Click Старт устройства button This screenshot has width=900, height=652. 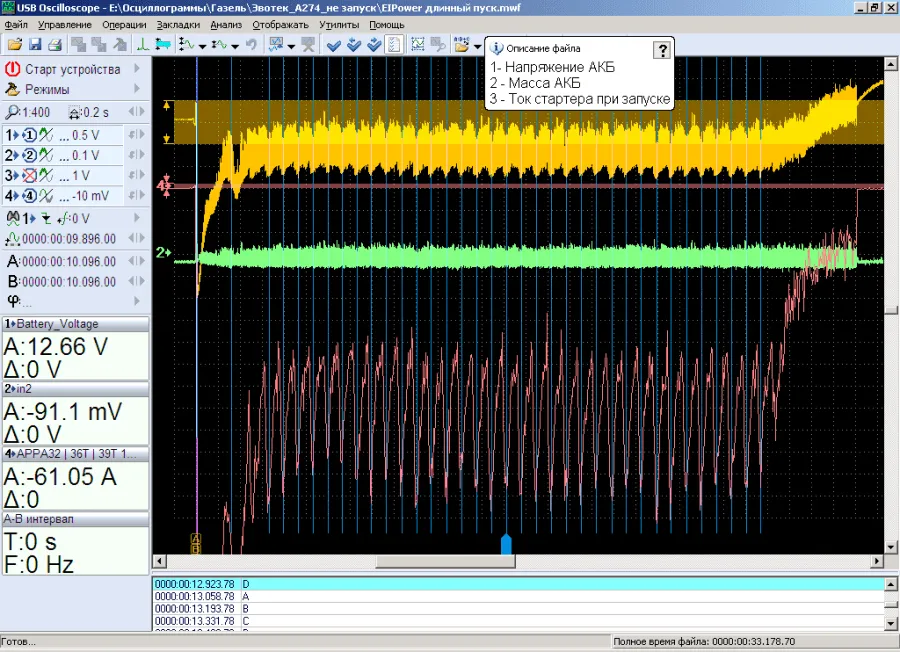coord(72,69)
